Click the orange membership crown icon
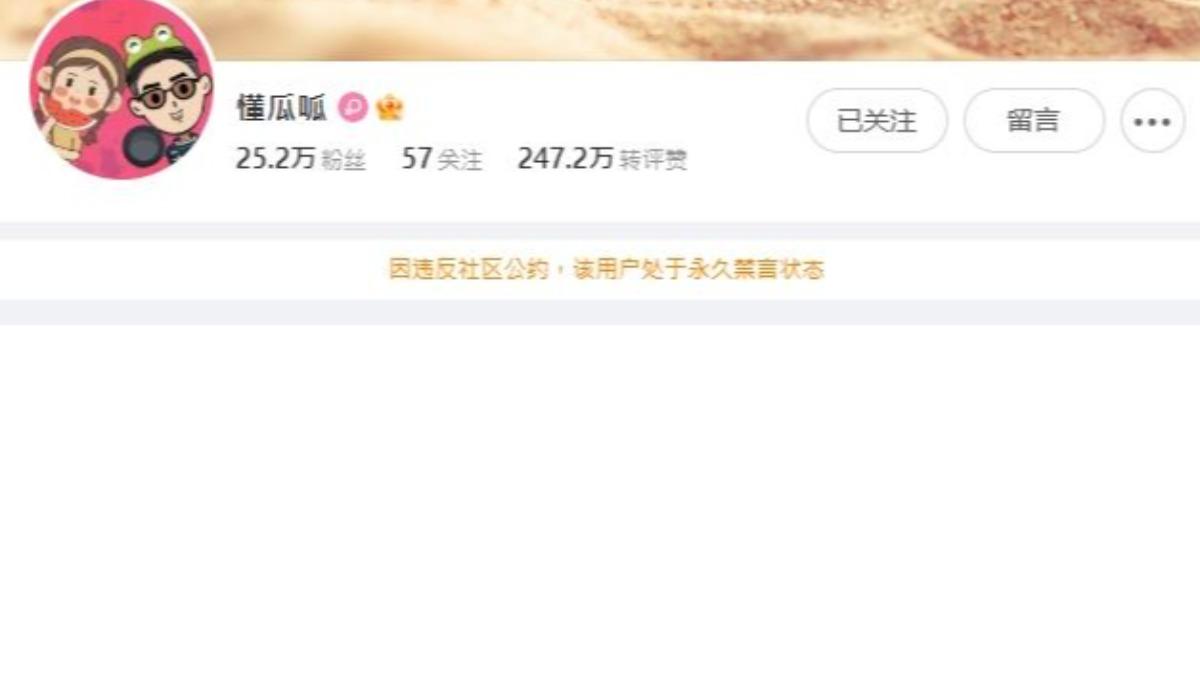Image resolution: width=1200 pixels, height=675 pixels. point(389,107)
